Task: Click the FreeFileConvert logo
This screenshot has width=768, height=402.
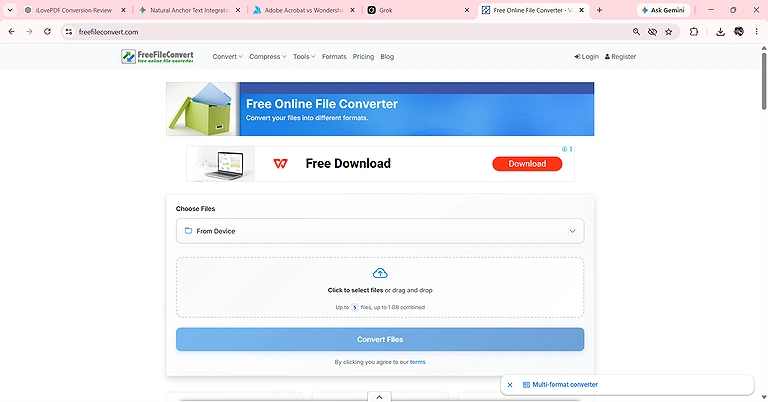Action: [x=157, y=56]
